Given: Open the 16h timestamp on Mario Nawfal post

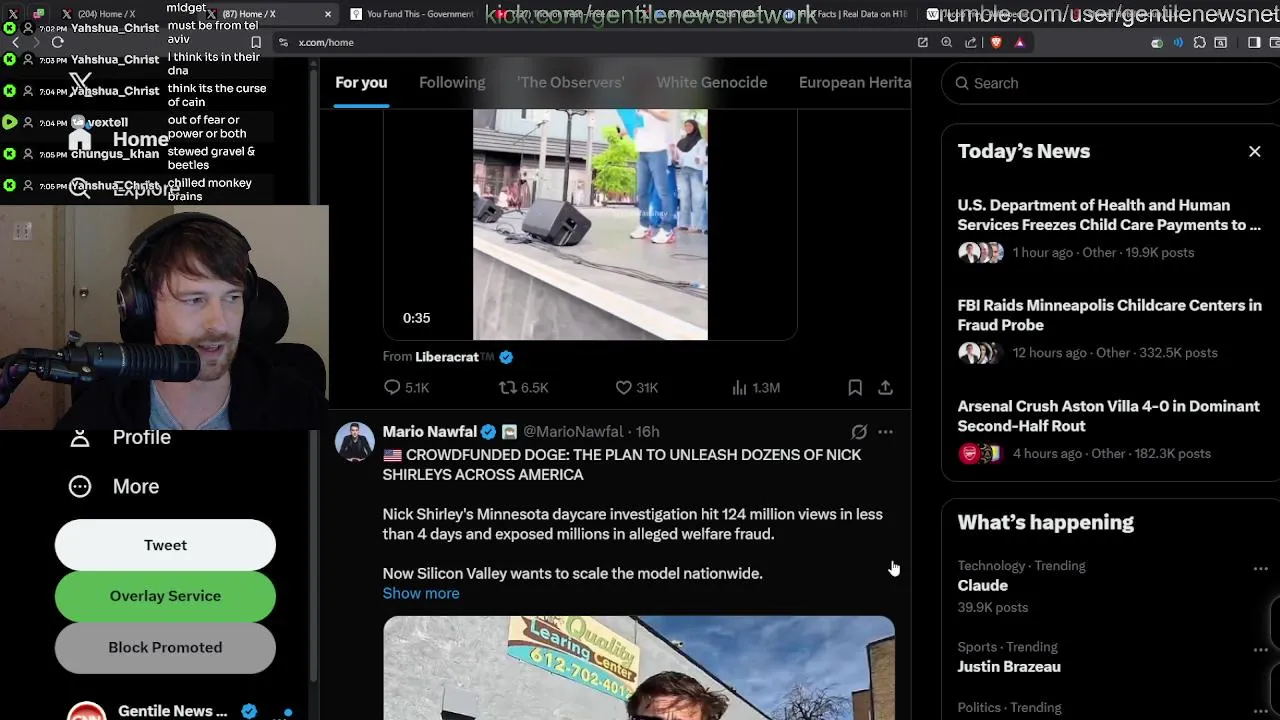Looking at the screenshot, I should [648, 432].
